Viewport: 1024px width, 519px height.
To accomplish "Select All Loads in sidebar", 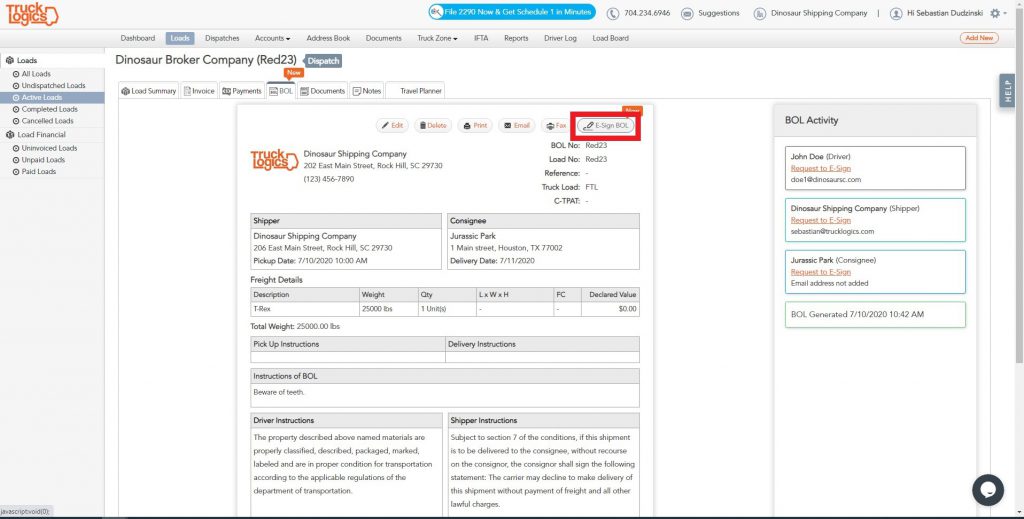I will (36, 74).
